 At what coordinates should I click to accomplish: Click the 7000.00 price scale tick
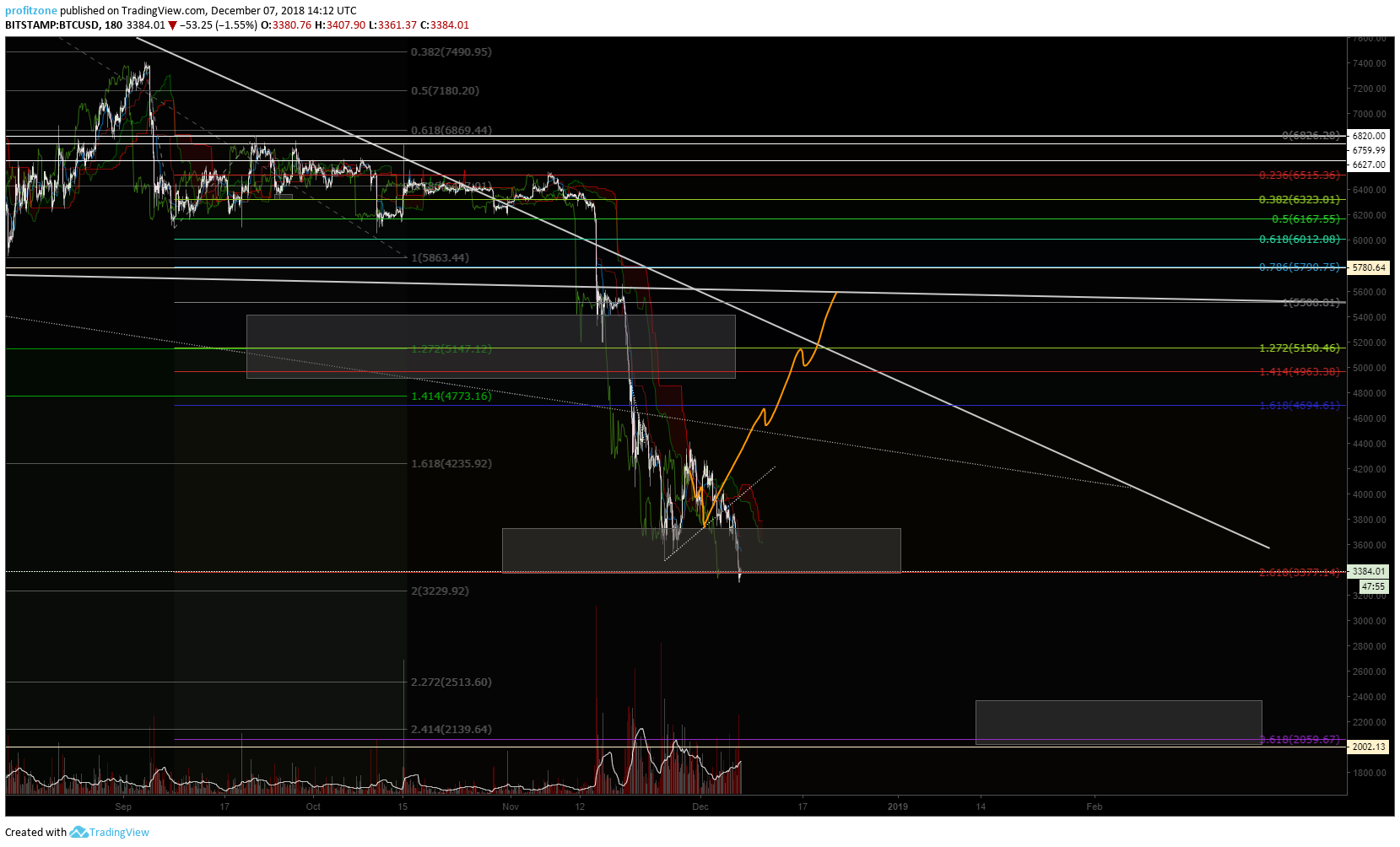pyautogui.click(x=1369, y=114)
